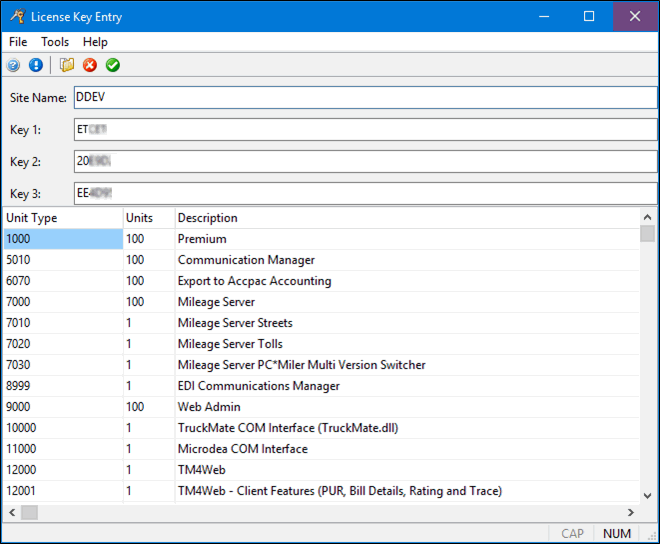Click the red X cancel icon
This screenshot has width=660, height=544.
click(x=90, y=66)
